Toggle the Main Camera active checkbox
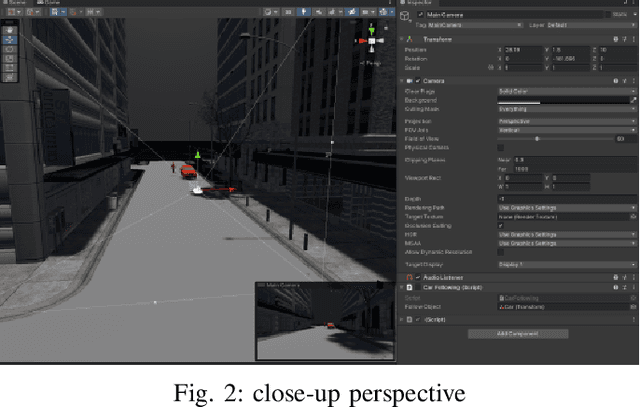Screen dimensions: 640x407 pyautogui.click(x=417, y=15)
